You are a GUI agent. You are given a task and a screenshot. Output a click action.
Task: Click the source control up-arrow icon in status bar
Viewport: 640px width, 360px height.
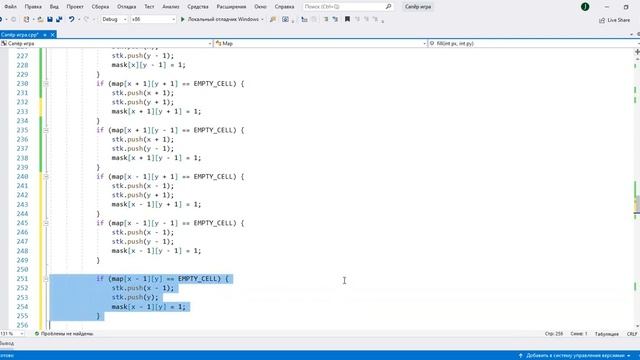coord(520,356)
